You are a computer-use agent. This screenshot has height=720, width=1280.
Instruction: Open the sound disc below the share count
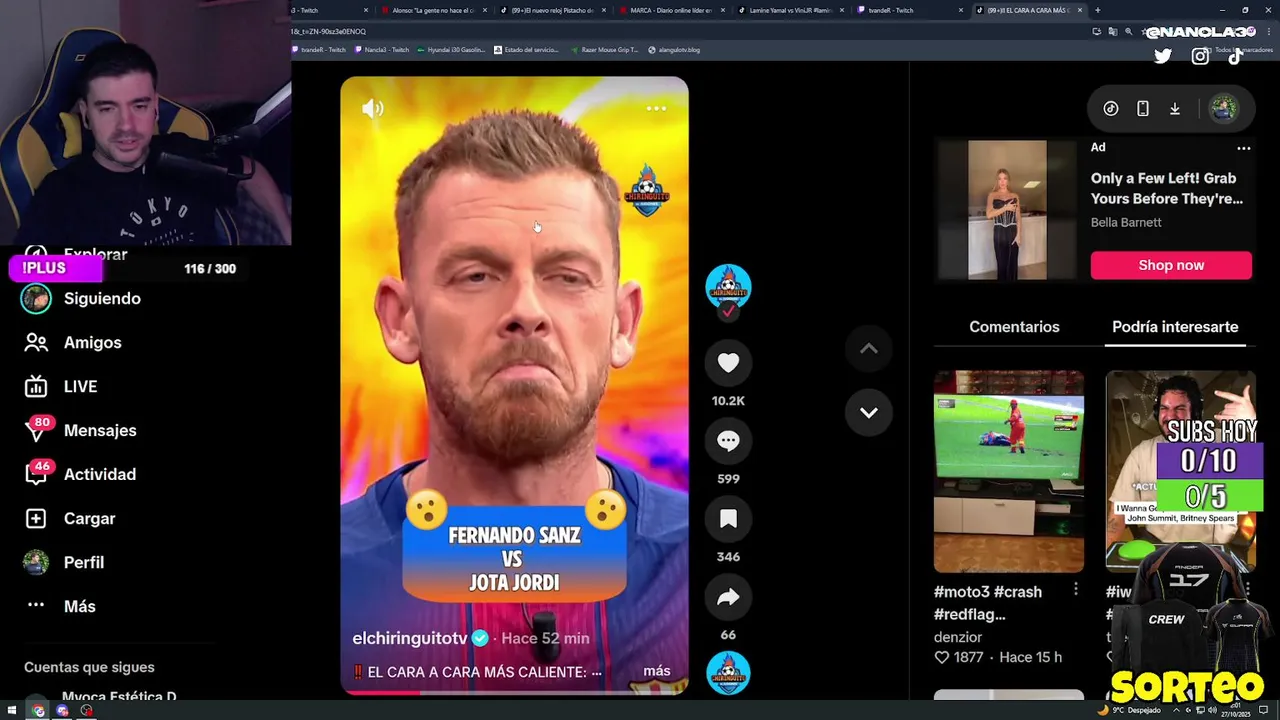728,673
